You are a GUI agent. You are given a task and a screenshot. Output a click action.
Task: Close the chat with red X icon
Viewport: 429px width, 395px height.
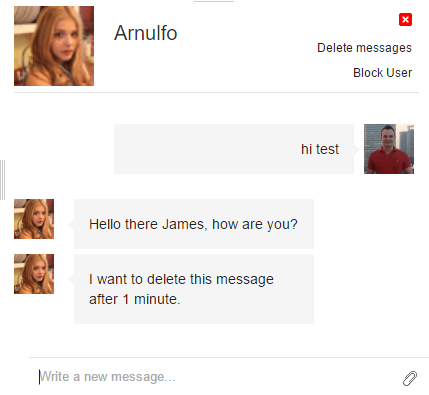[405, 20]
